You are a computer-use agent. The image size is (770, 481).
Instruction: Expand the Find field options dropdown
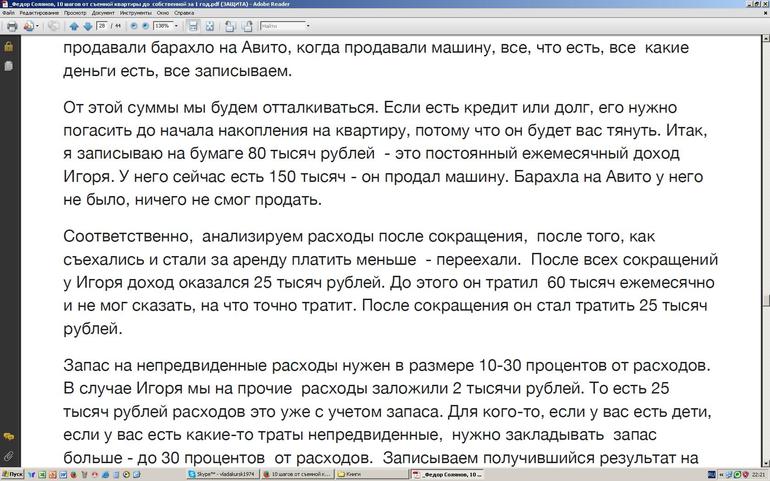[306, 26]
